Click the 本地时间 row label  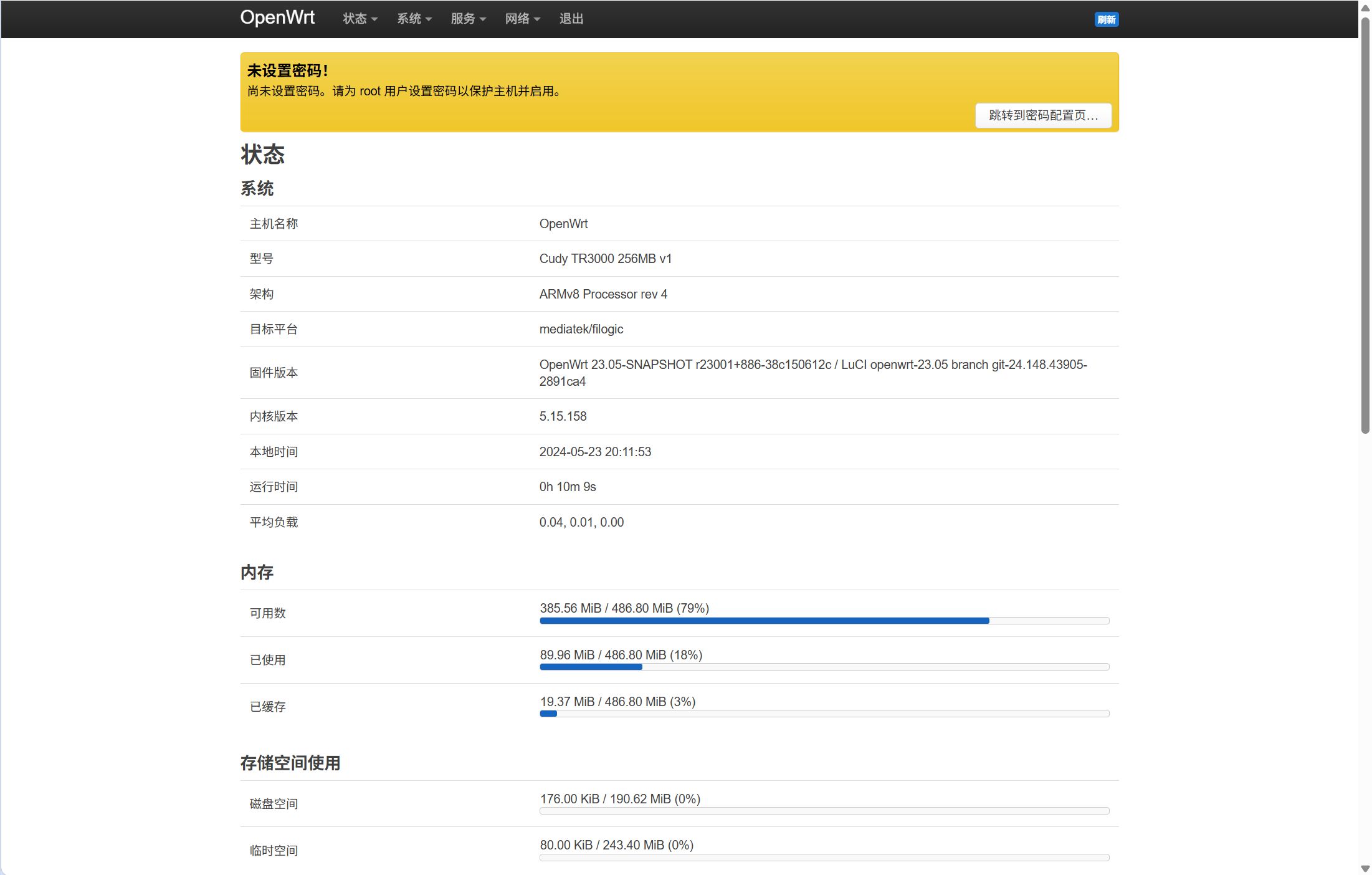coord(274,452)
